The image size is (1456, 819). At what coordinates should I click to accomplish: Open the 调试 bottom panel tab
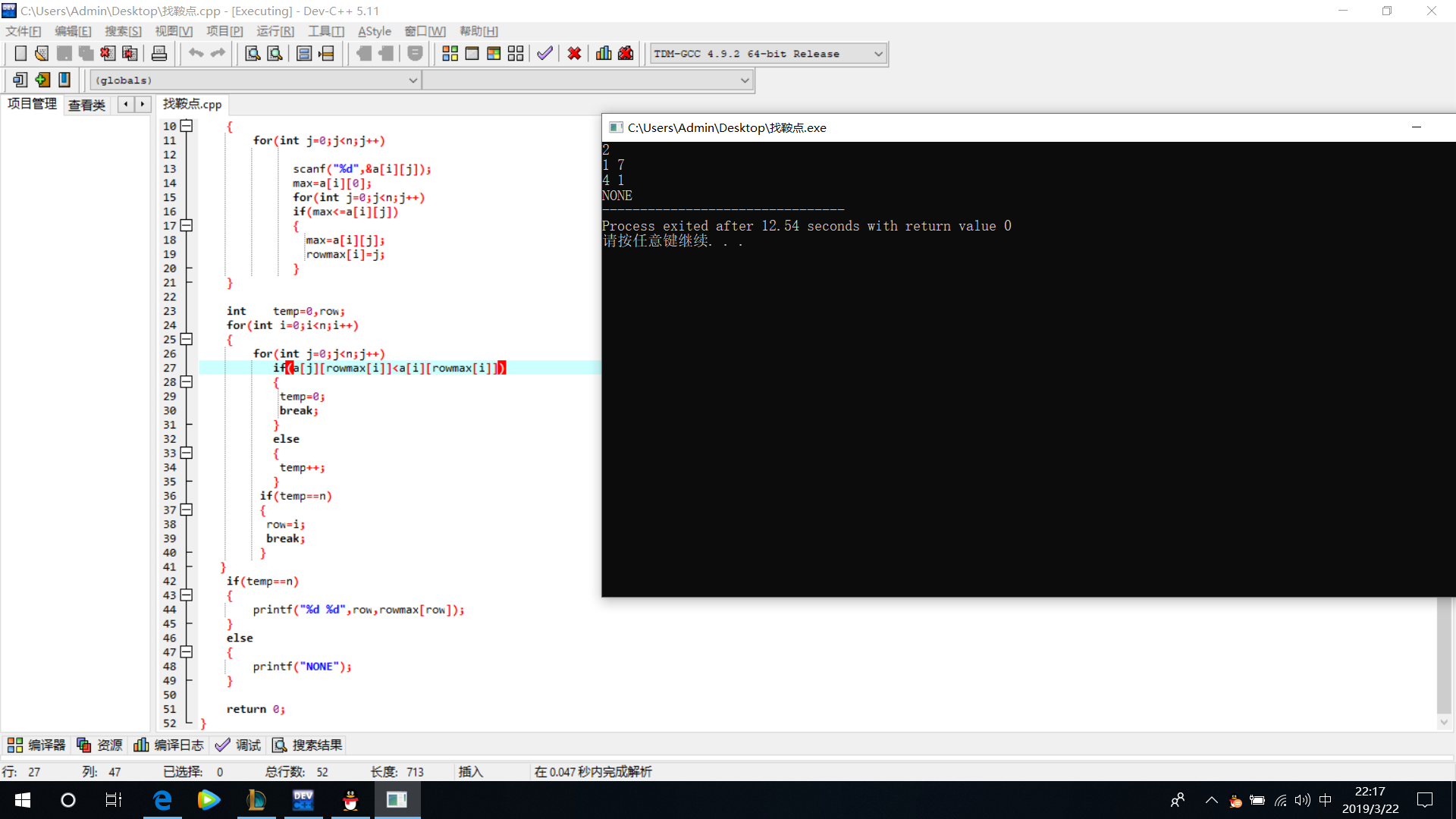pos(238,745)
